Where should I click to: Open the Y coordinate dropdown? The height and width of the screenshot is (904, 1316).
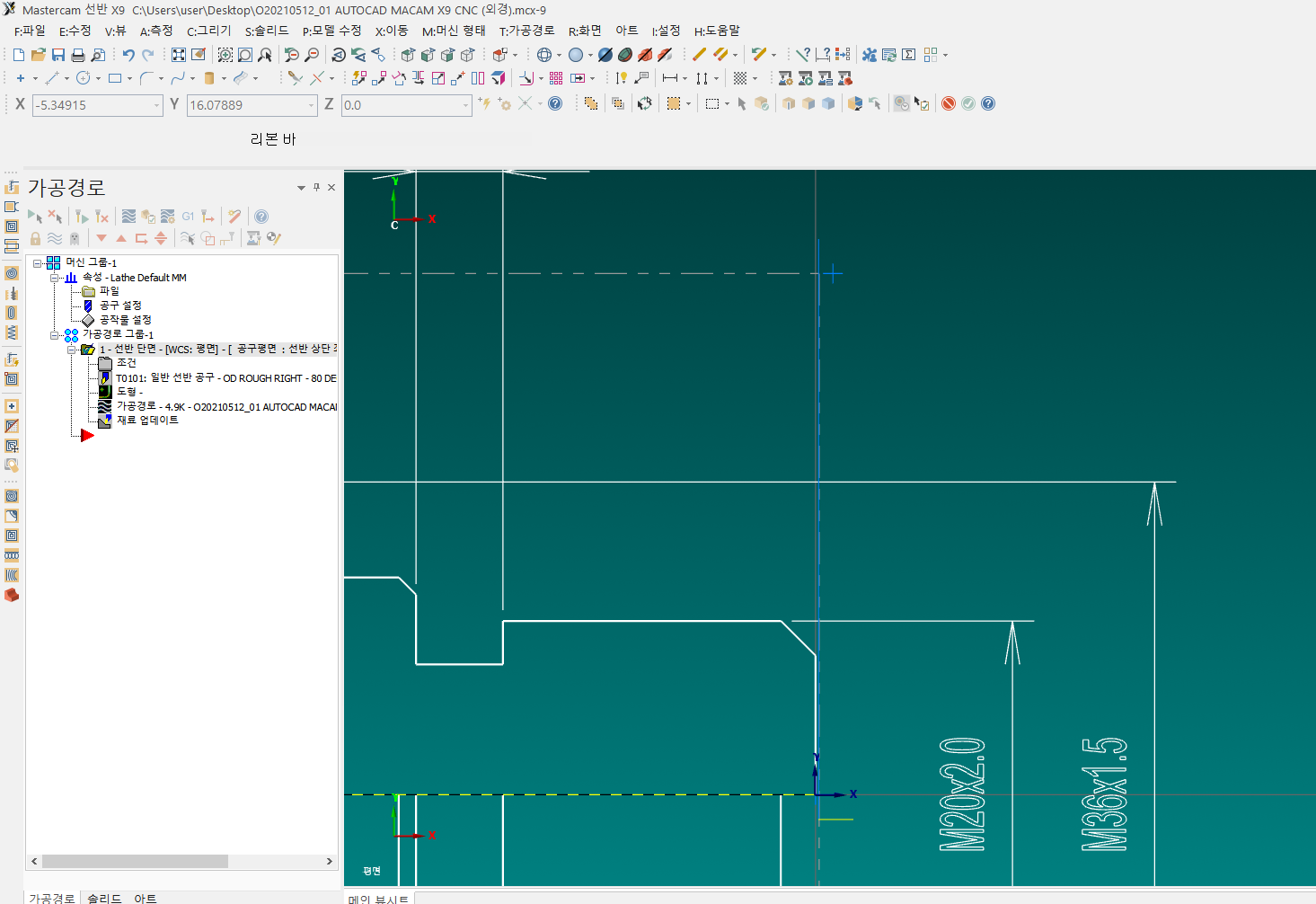coord(312,105)
